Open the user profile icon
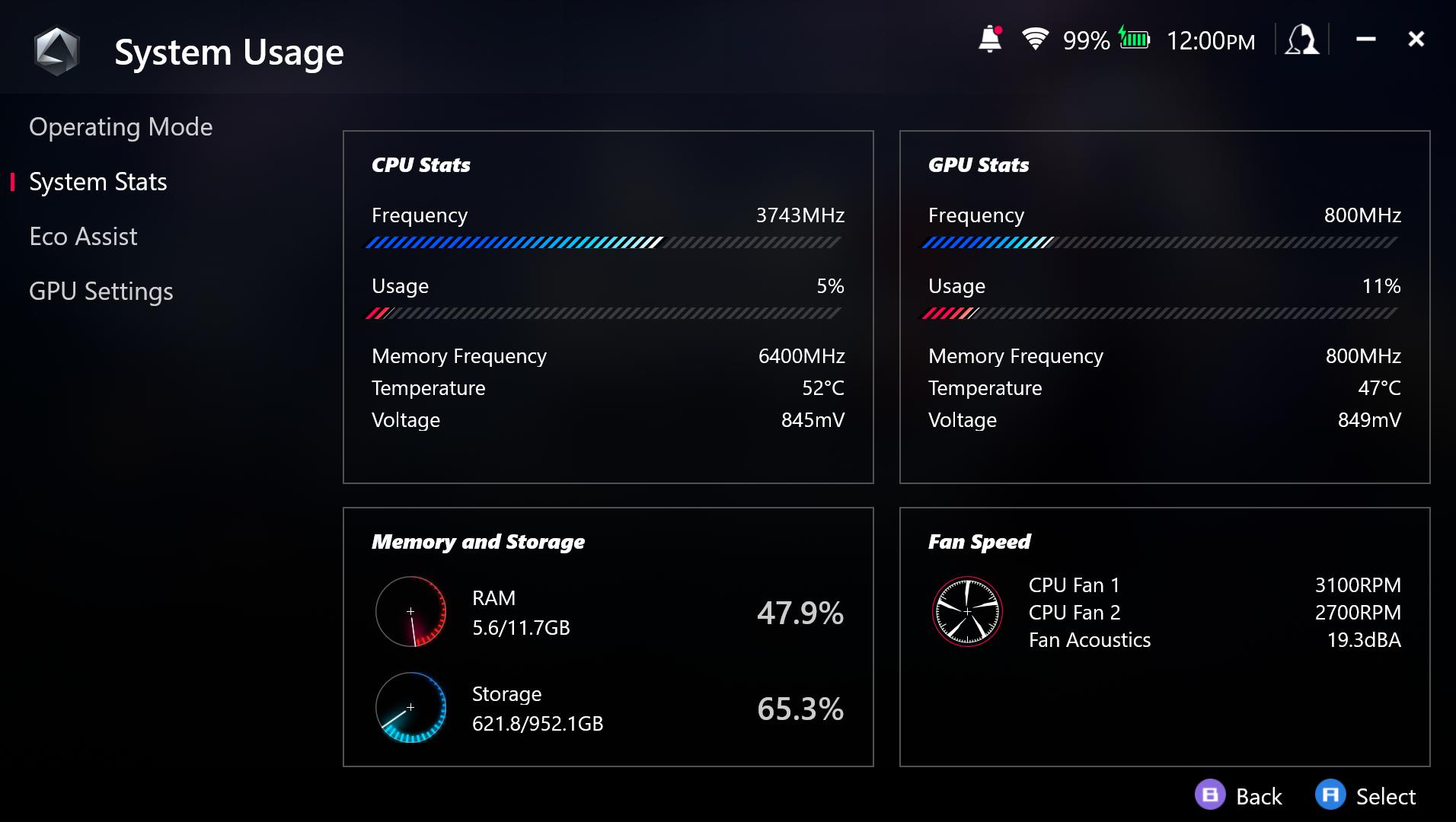1456x822 pixels. coord(1301,39)
